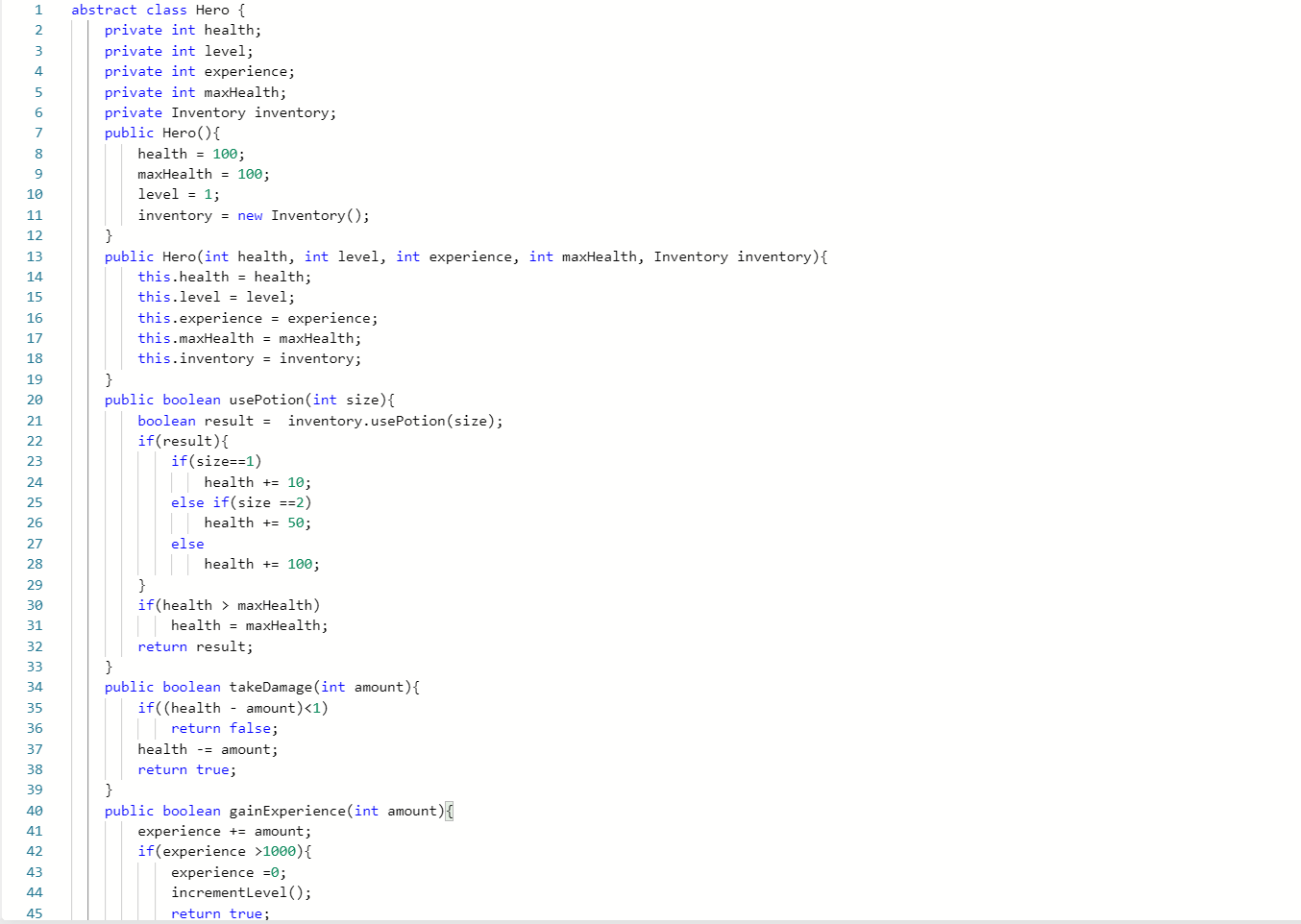Click 'health = maxHealth;' statement
This screenshot has height=924, width=1301.
point(250,625)
